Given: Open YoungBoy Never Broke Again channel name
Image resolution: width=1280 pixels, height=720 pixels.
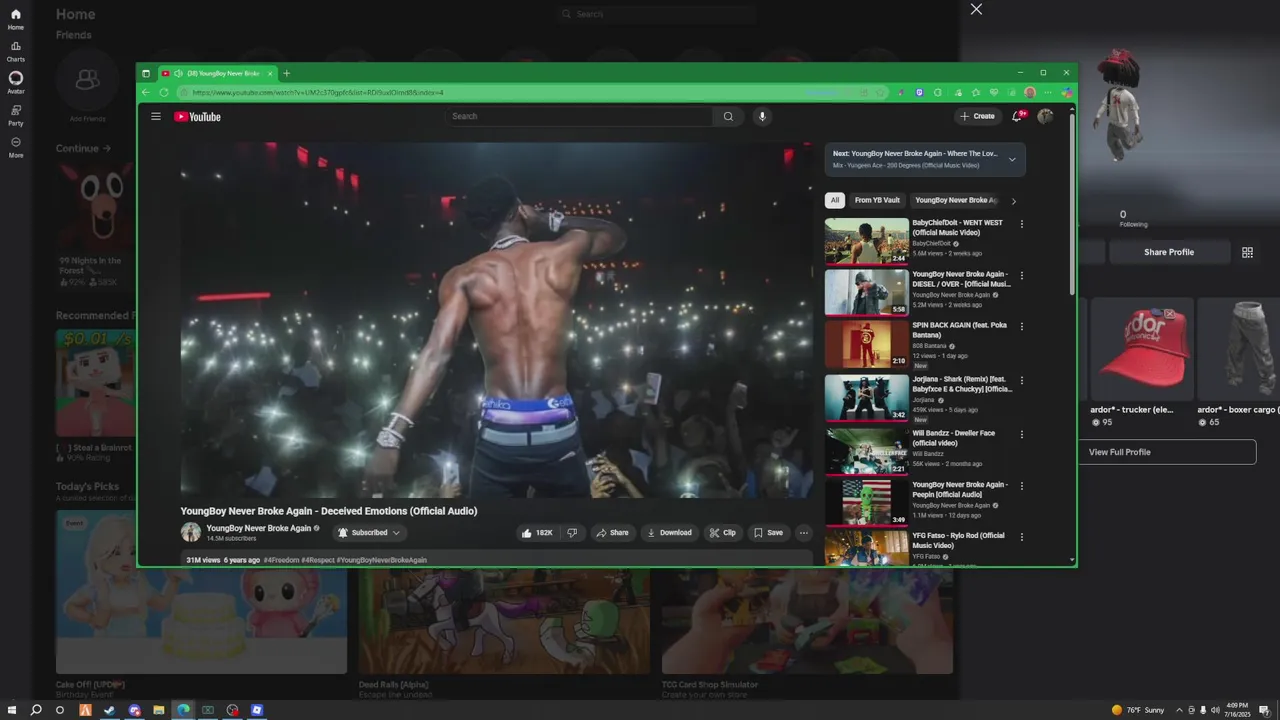Looking at the screenshot, I should pos(259,528).
